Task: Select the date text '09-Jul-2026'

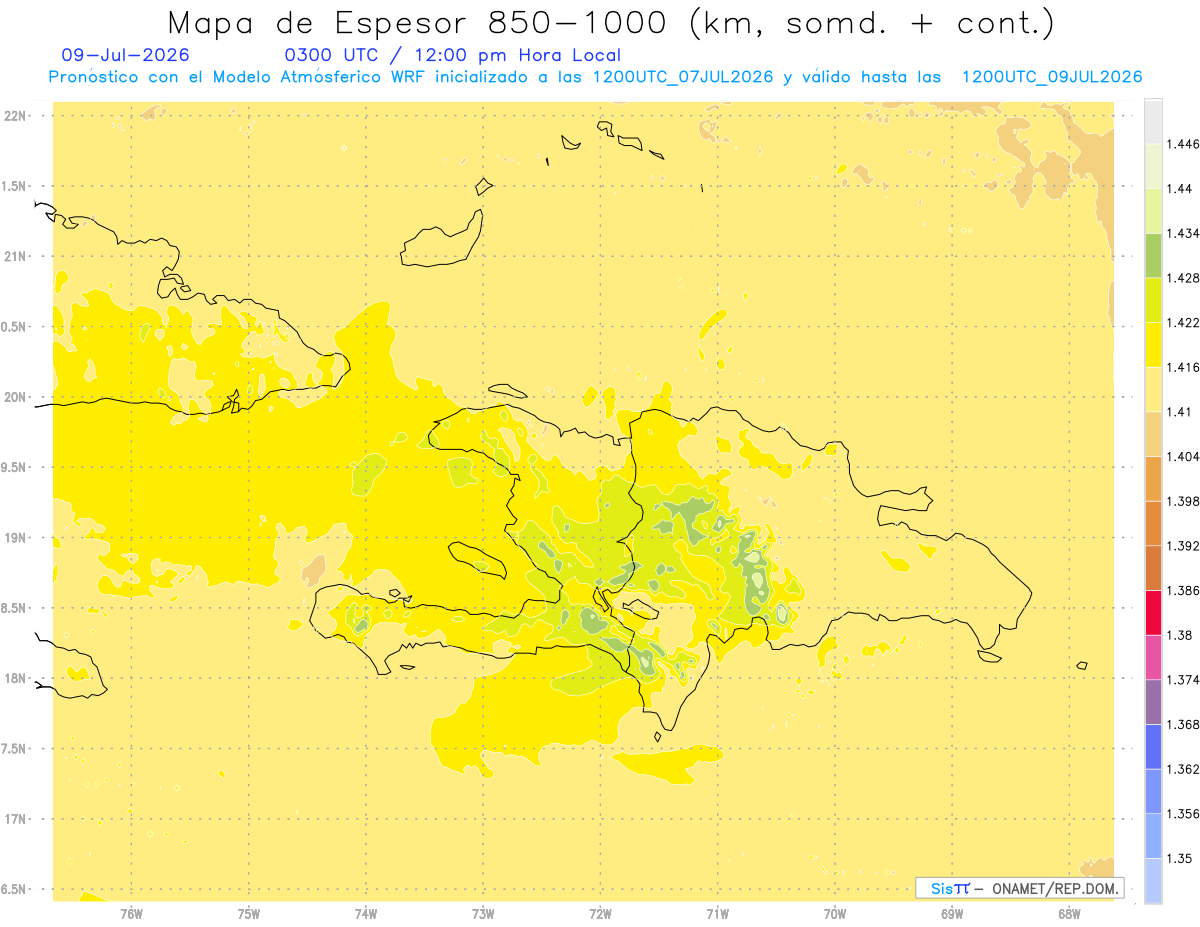Action: coord(125,55)
